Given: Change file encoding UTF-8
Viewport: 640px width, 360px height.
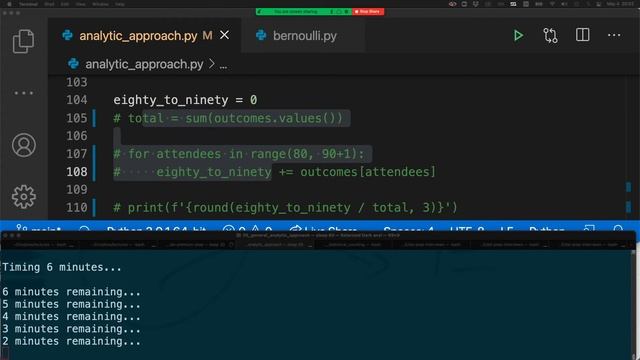Looking at the screenshot, I should 467,229.
